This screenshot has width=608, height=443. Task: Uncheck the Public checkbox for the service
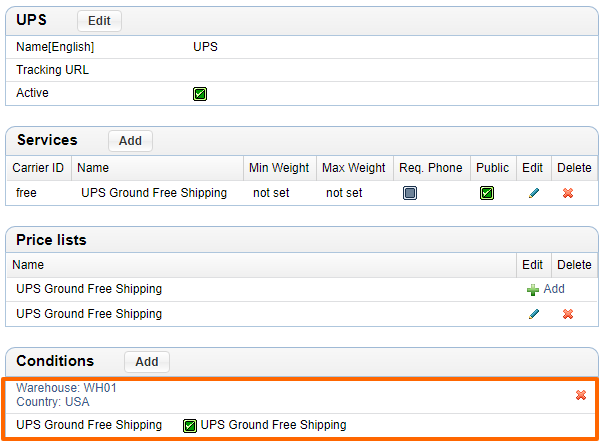click(487, 193)
